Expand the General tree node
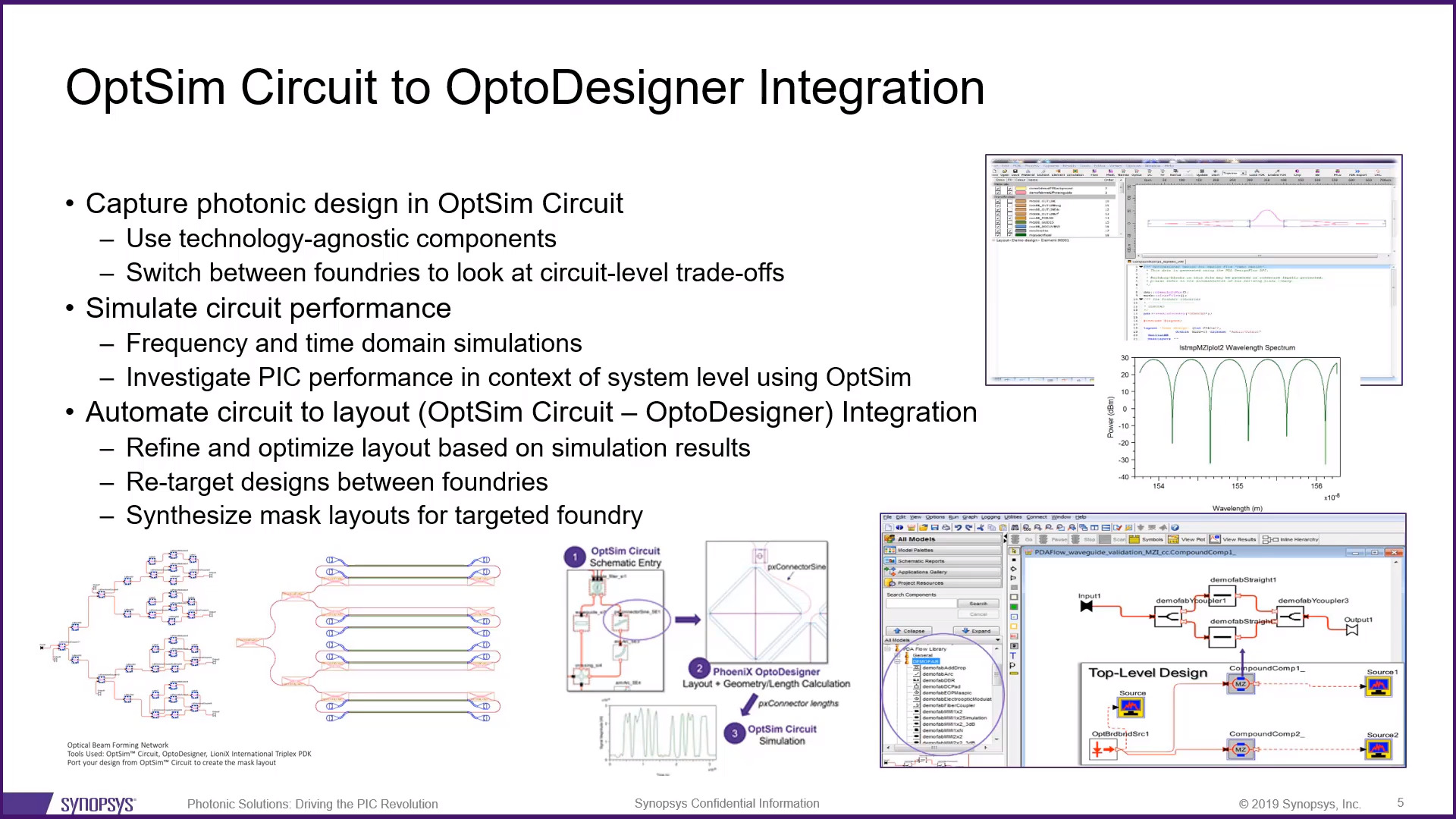The image size is (1456, 819). point(897,655)
